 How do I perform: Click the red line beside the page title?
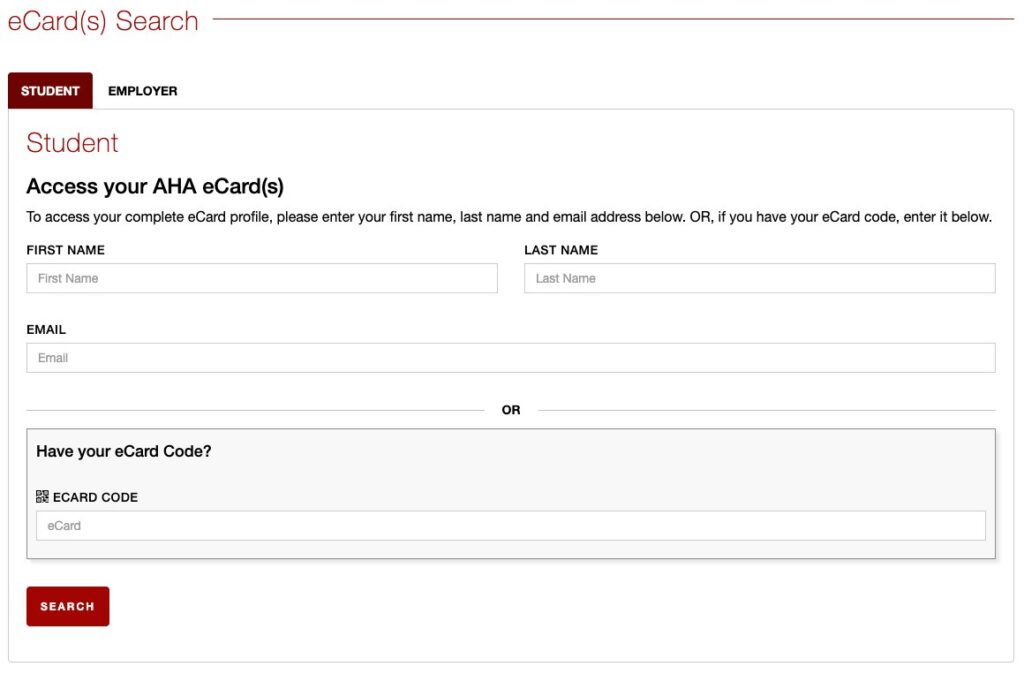(612, 19)
